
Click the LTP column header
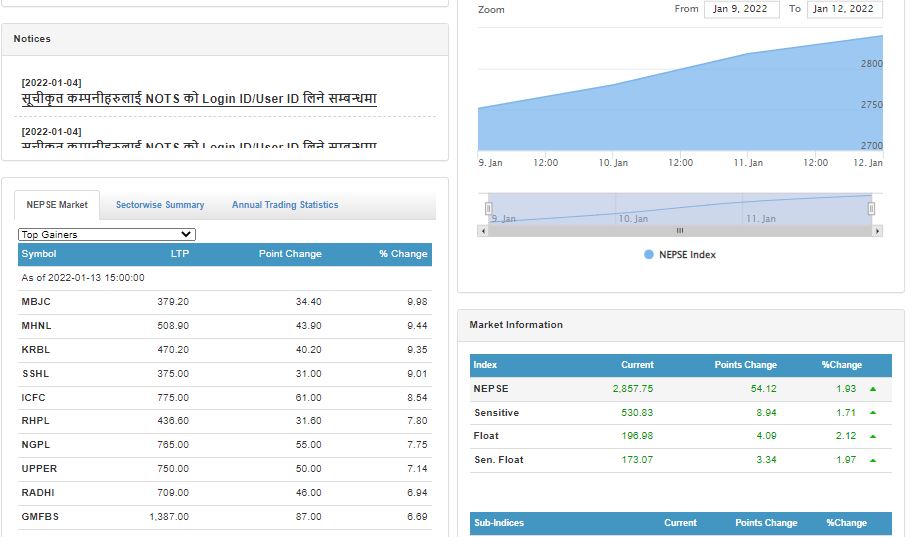tap(179, 254)
